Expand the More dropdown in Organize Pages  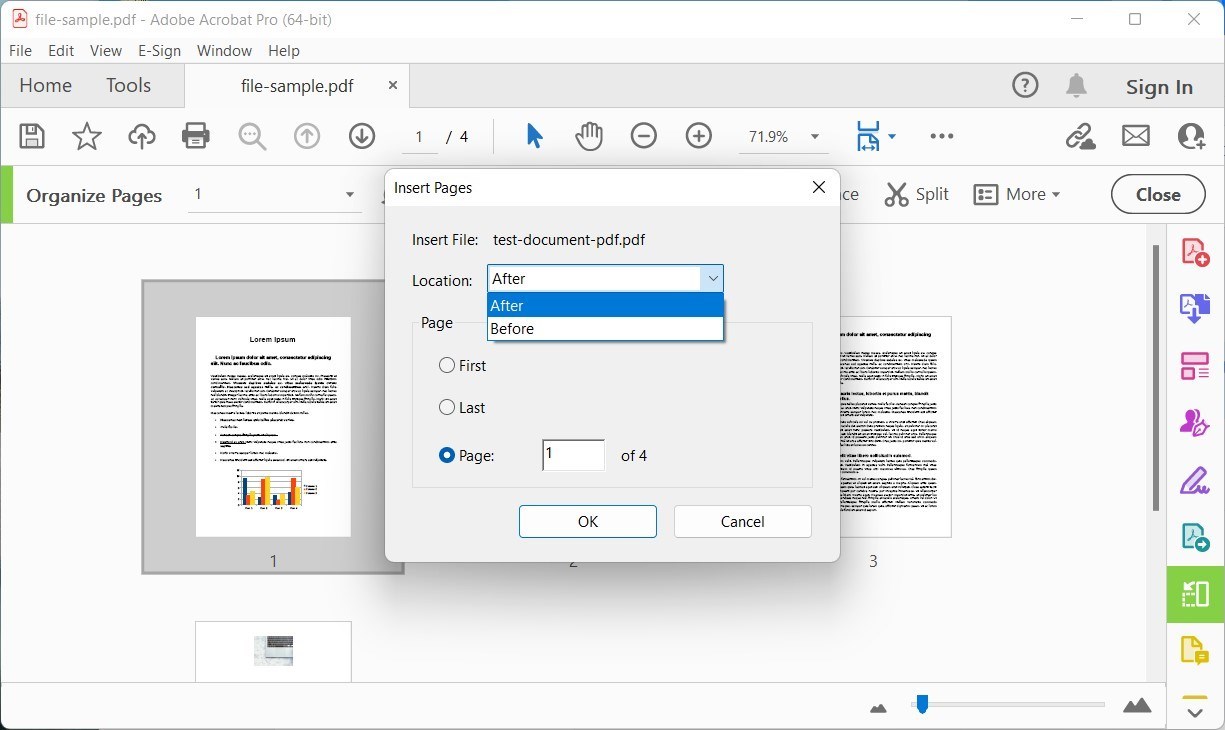(x=1017, y=195)
